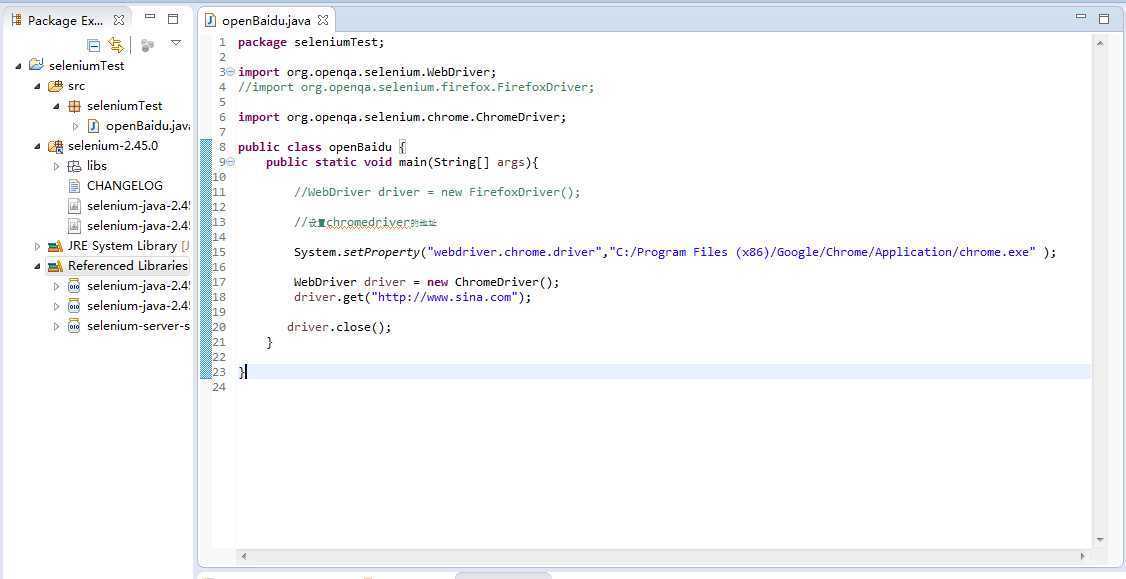The image size is (1126, 579).
Task: Toggle the Link with Editor icon
Action: pyautogui.click(x=116, y=45)
